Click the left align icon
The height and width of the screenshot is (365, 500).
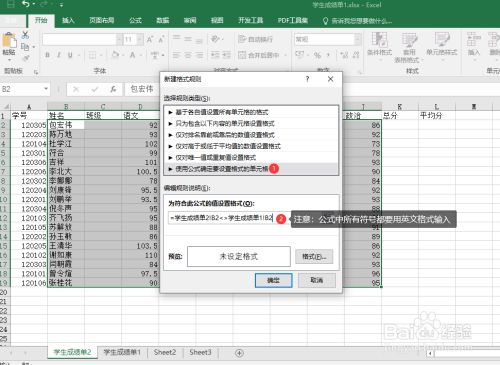pos(177,55)
